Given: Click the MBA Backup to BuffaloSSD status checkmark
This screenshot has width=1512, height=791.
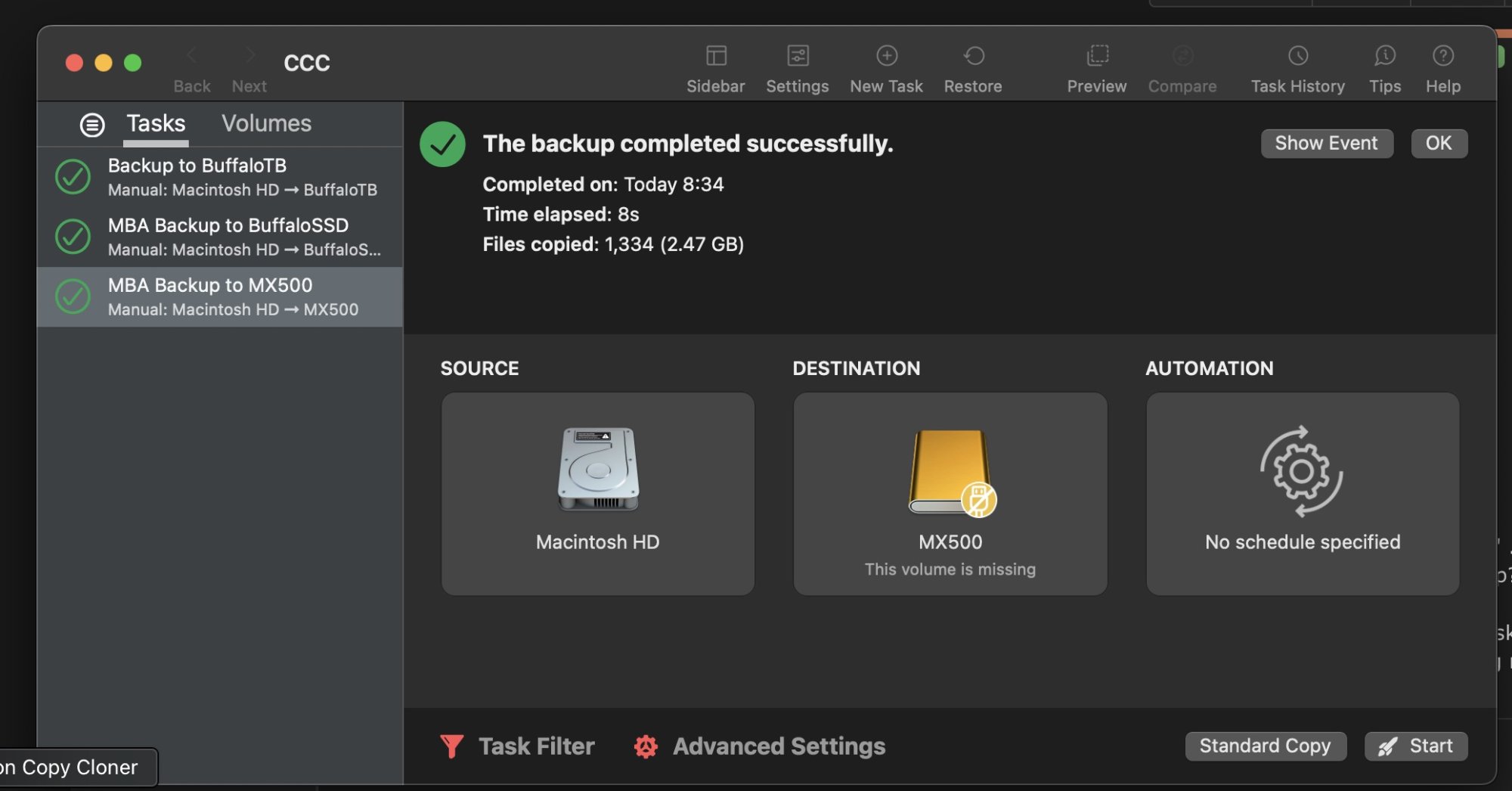Looking at the screenshot, I should [73, 237].
